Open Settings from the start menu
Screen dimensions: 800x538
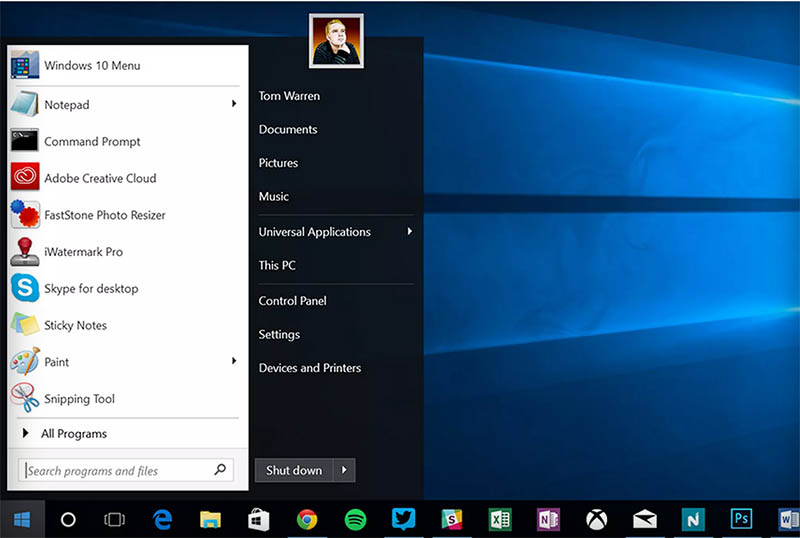279,335
